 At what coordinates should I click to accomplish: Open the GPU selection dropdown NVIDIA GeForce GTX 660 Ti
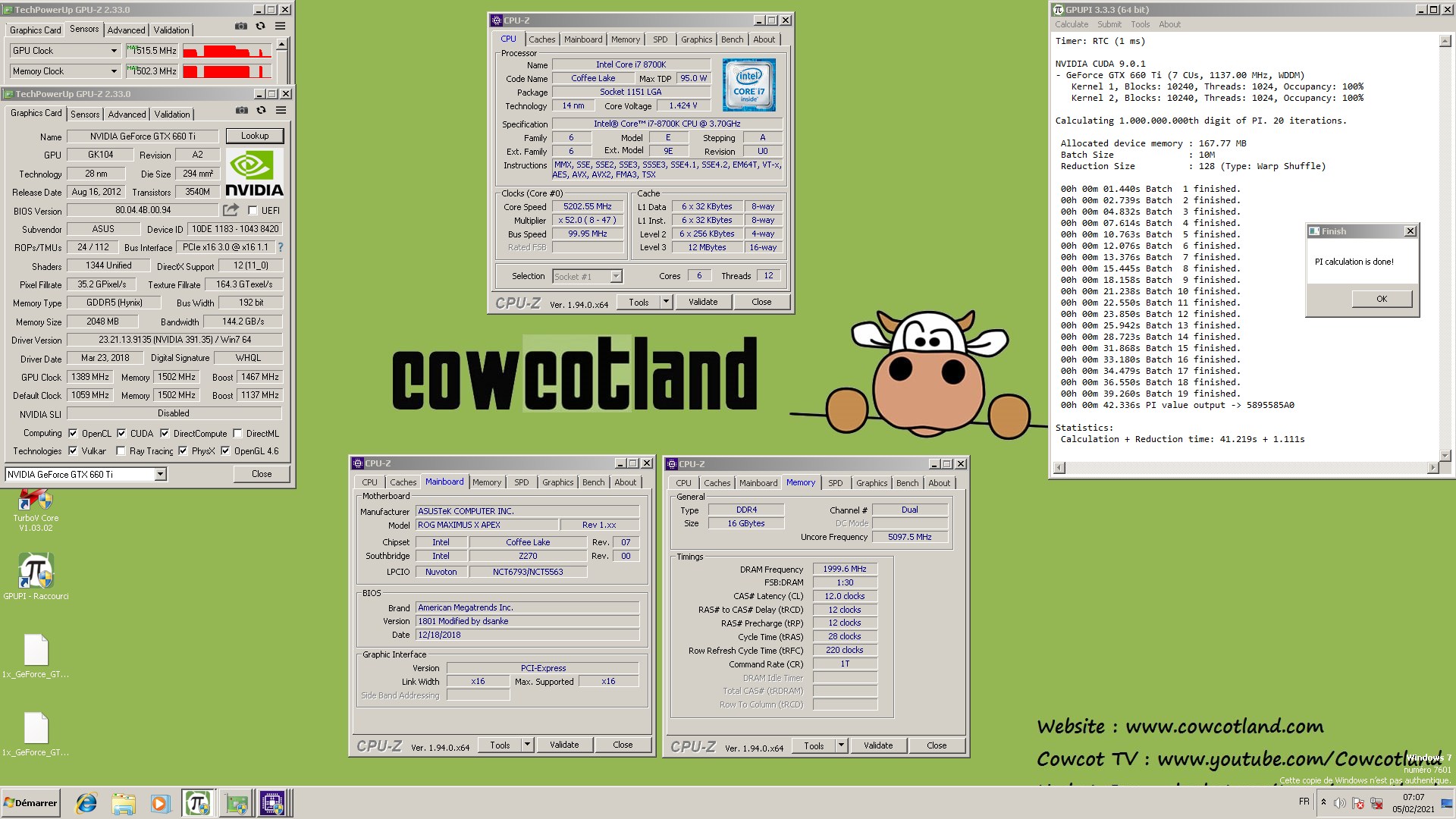(x=160, y=474)
